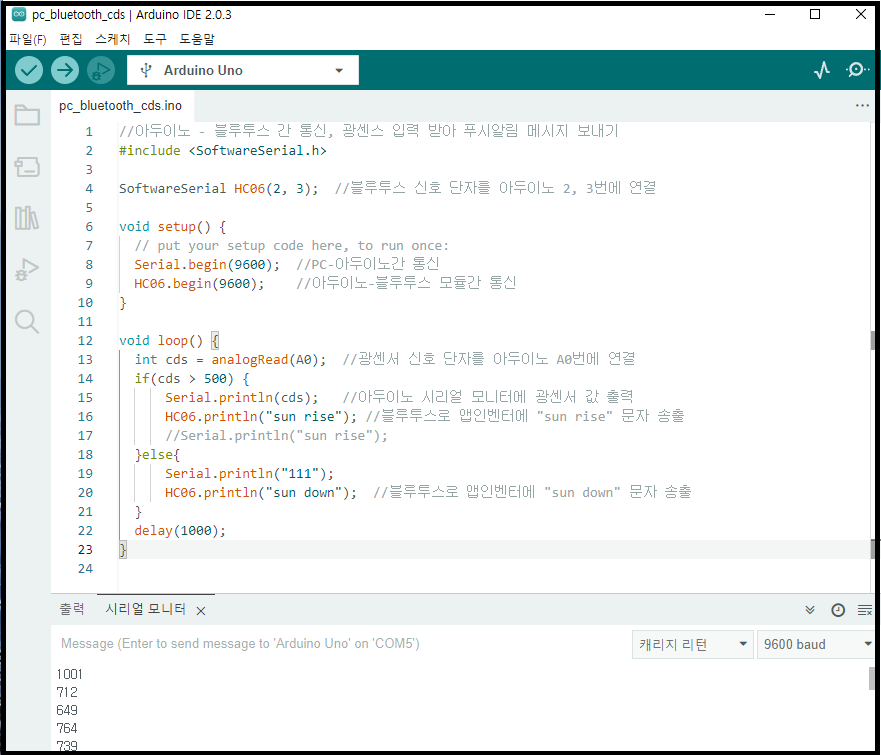Viewport: 881px width, 755px height.
Task: Click the serial message input field
Action: pyautogui.click(x=343, y=644)
